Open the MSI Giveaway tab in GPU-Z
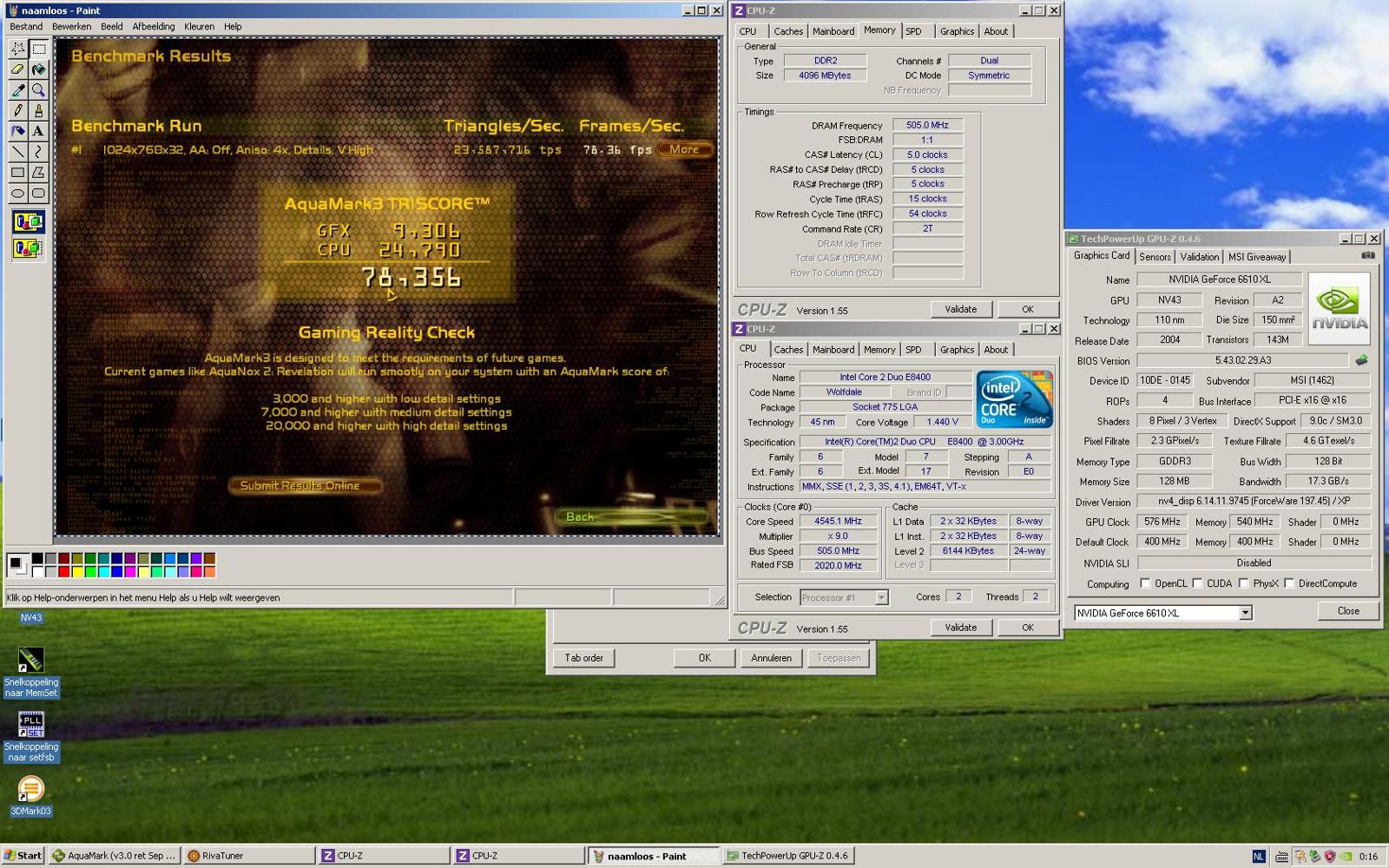This screenshot has height=868, width=1389. point(1257,257)
